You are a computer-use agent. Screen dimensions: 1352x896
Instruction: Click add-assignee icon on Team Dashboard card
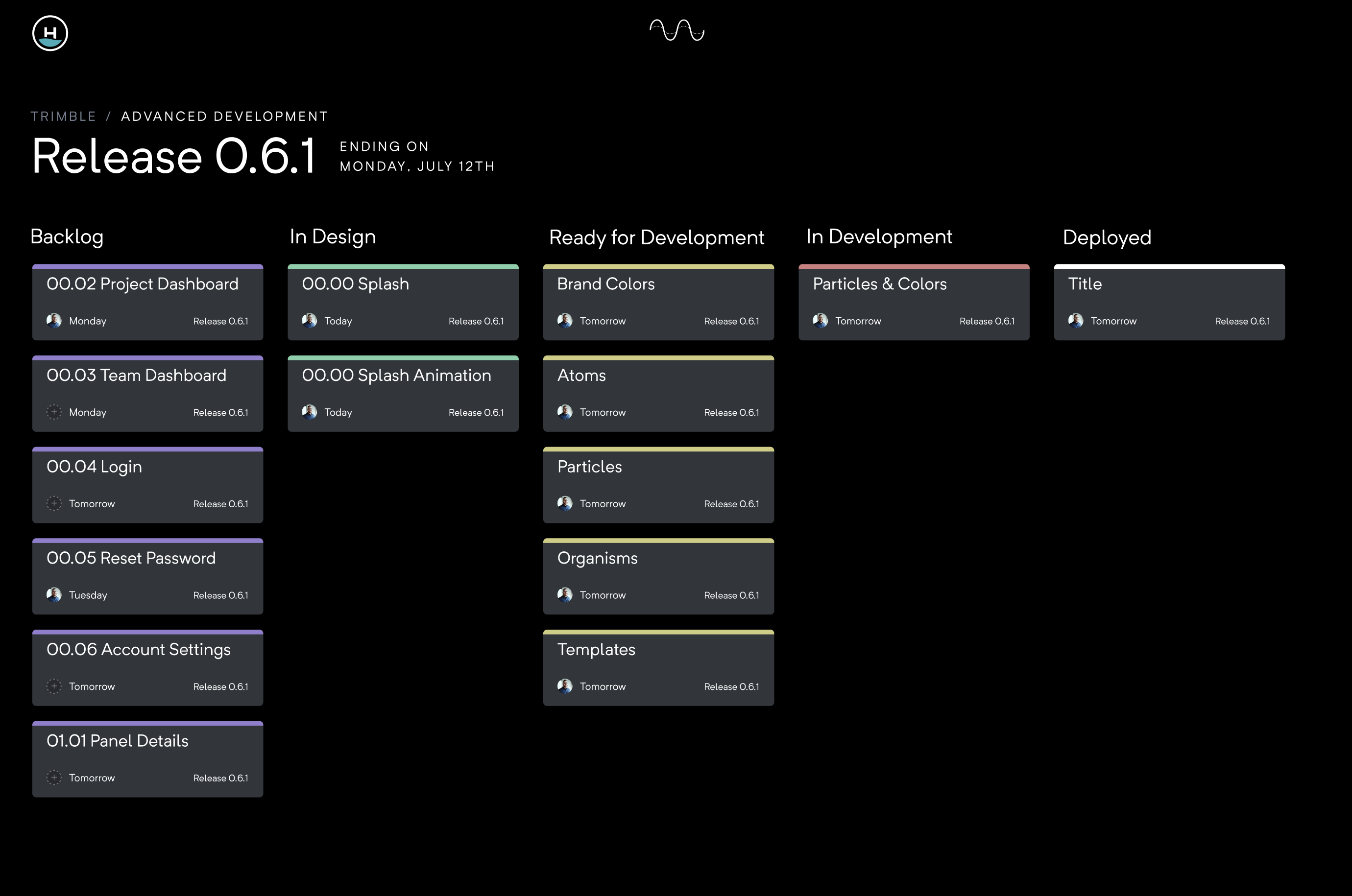pyautogui.click(x=54, y=412)
